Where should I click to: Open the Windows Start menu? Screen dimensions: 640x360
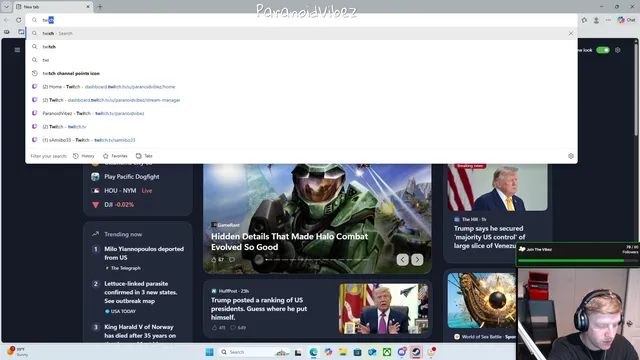click(209, 352)
